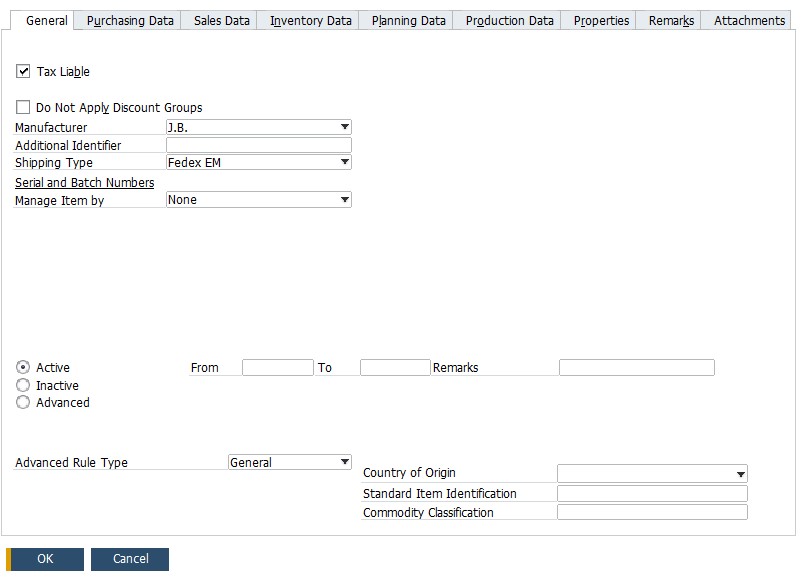The height and width of the screenshot is (580, 803).
Task: Go to the Planning Data tab
Action: coord(405,19)
